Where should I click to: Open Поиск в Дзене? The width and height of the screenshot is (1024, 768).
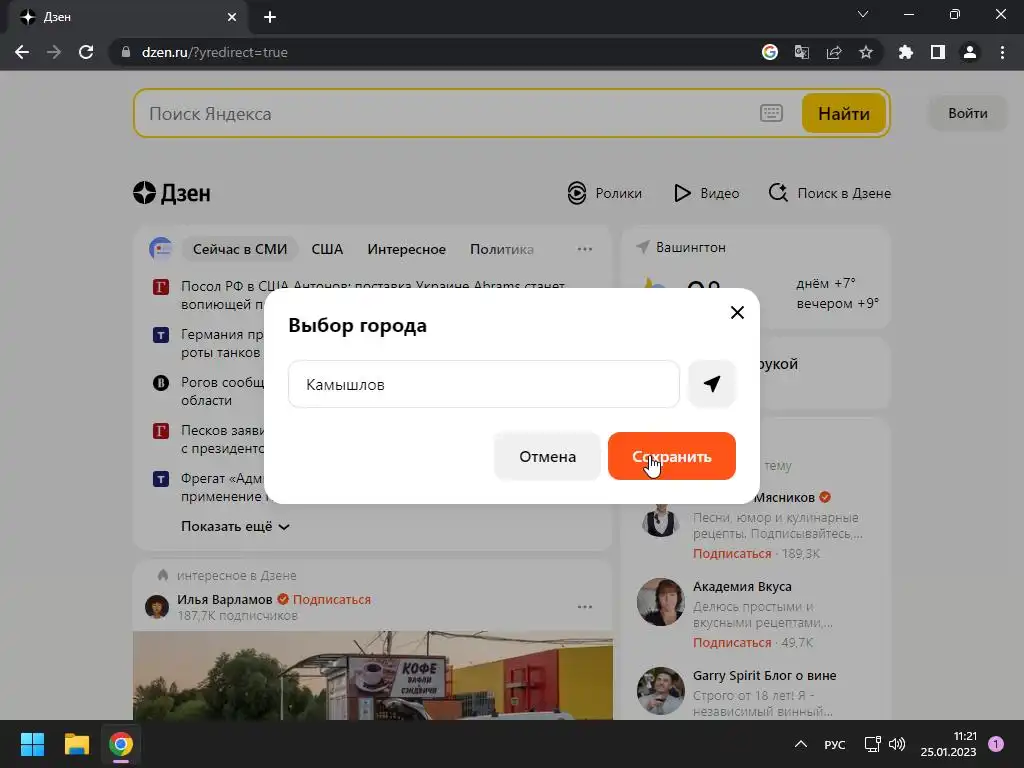[x=829, y=193]
